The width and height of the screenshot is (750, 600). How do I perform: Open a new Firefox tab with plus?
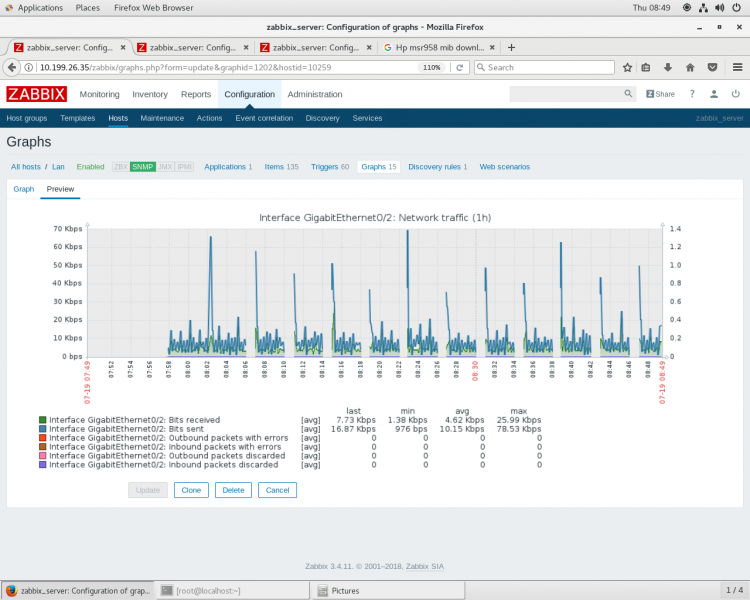click(x=512, y=47)
